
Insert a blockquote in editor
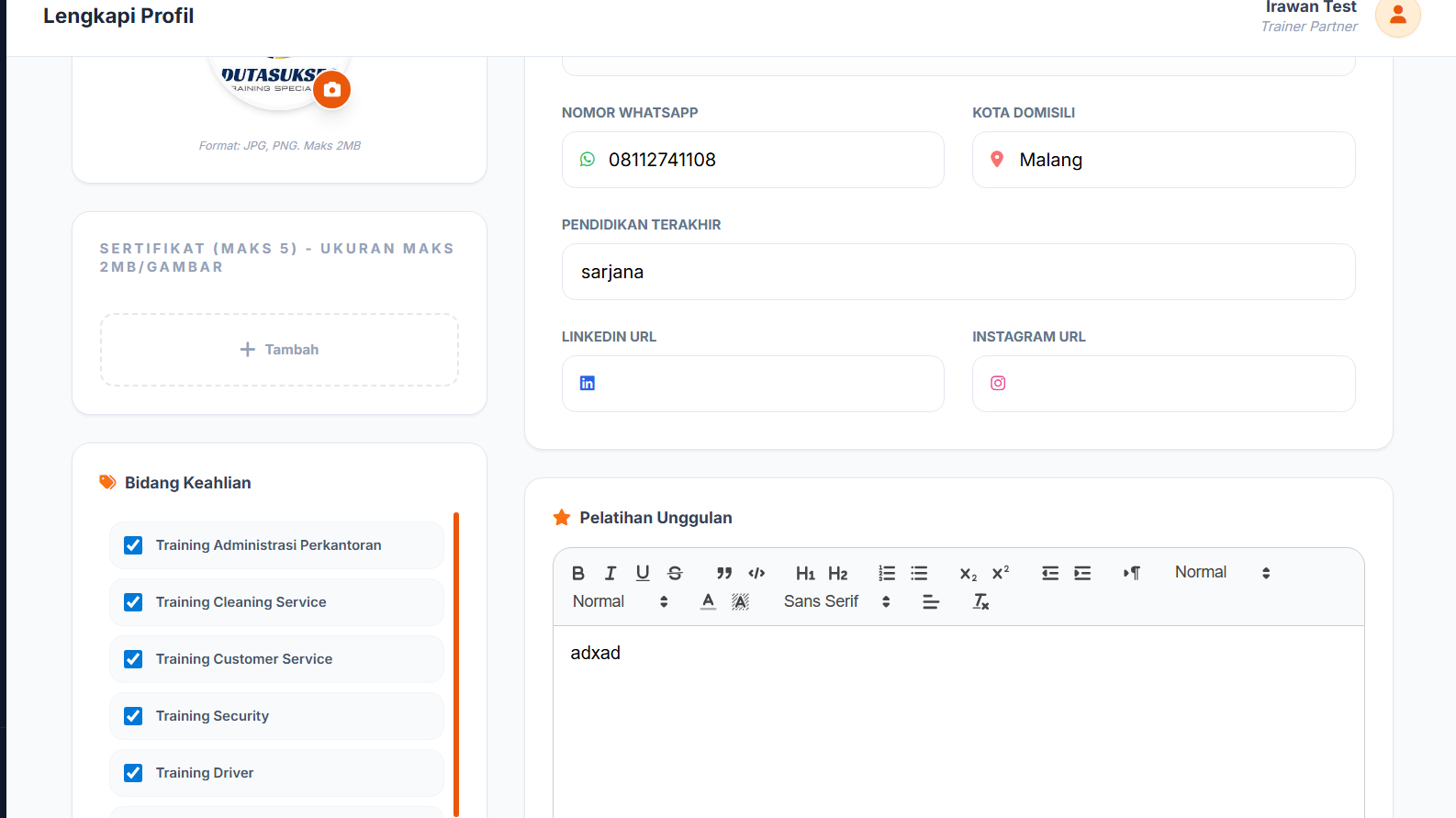point(724,573)
